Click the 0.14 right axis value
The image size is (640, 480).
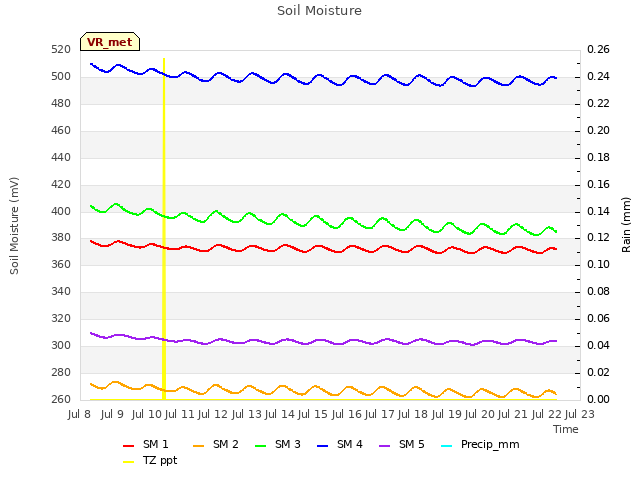(598, 211)
